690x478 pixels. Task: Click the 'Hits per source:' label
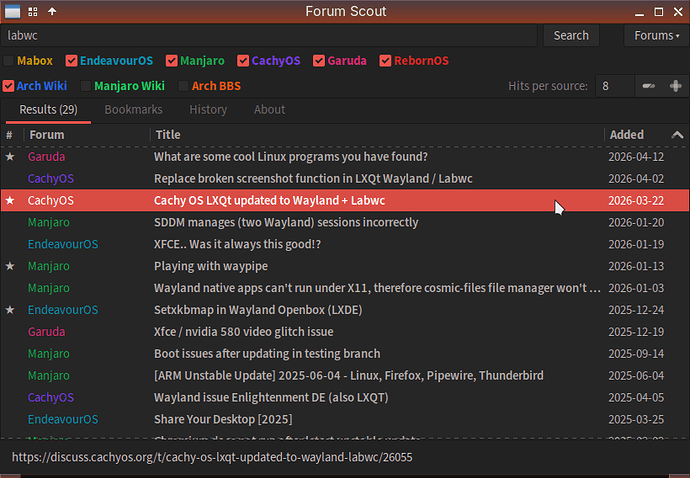(548, 86)
